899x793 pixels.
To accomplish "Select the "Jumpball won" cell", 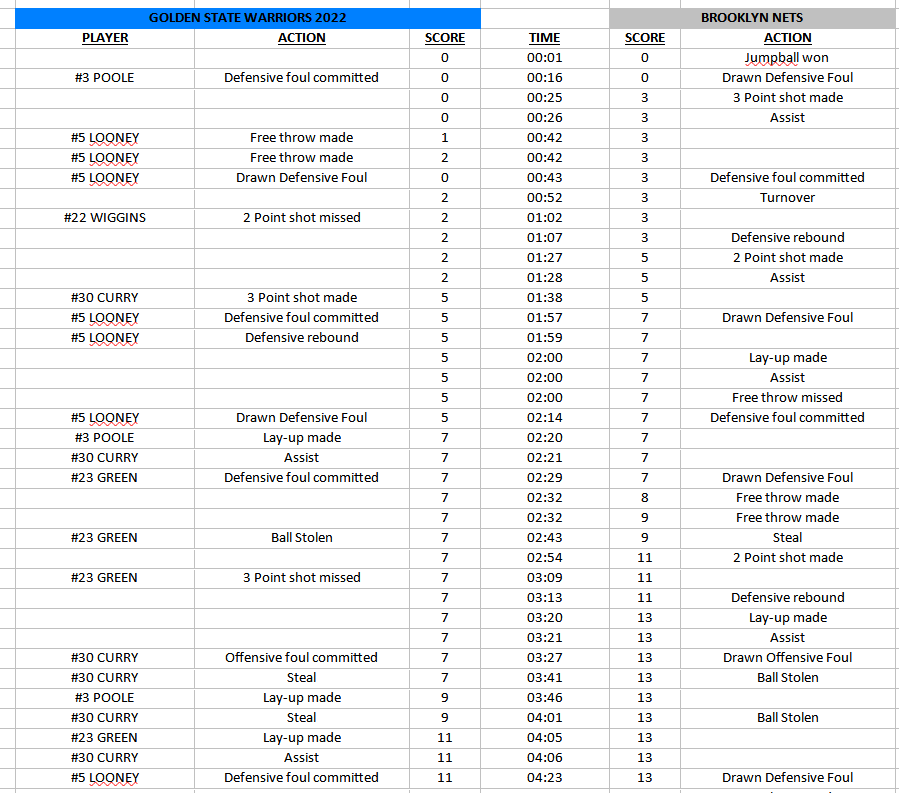I will [788, 58].
